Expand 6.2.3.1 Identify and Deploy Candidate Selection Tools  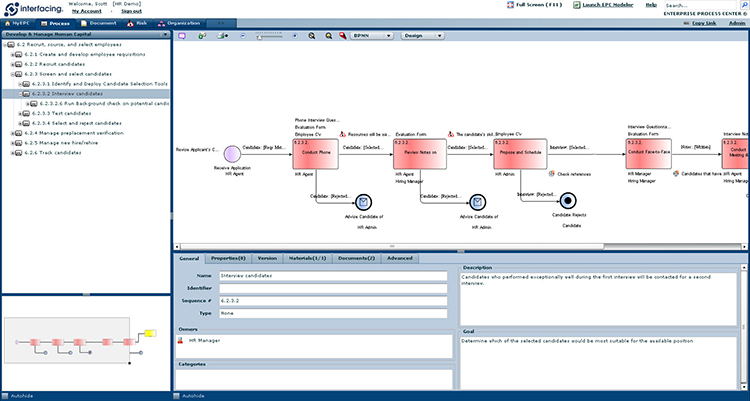pyautogui.click(x=21, y=84)
